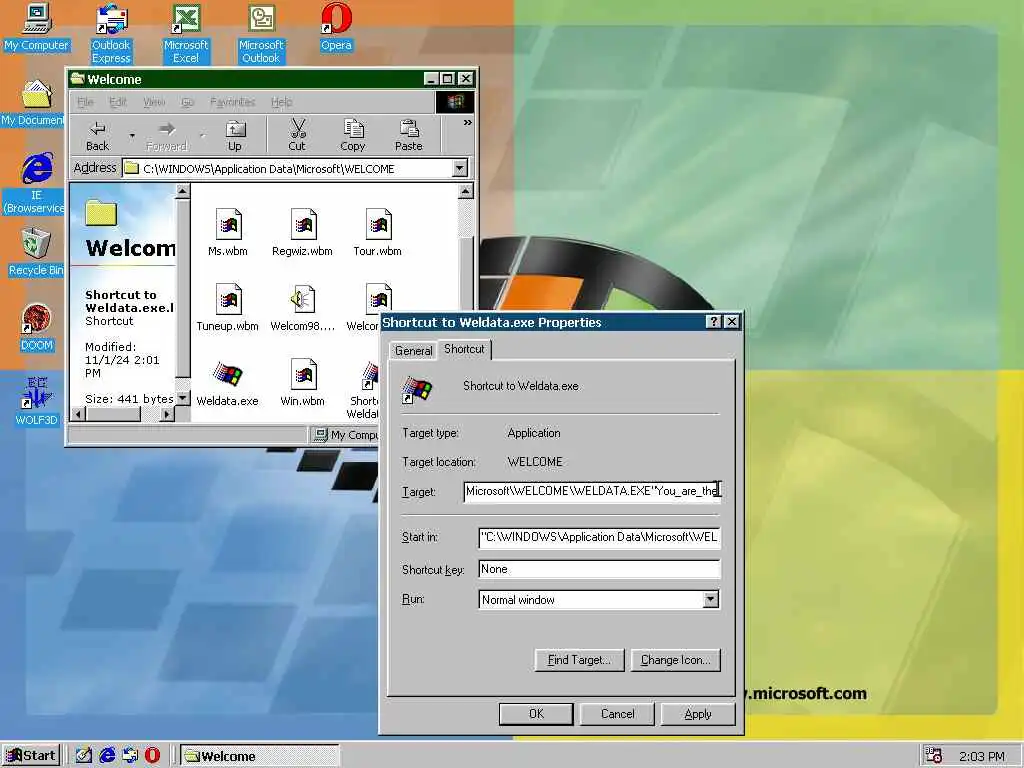Click the Up folder toolbar button

[x=234, y=135]
